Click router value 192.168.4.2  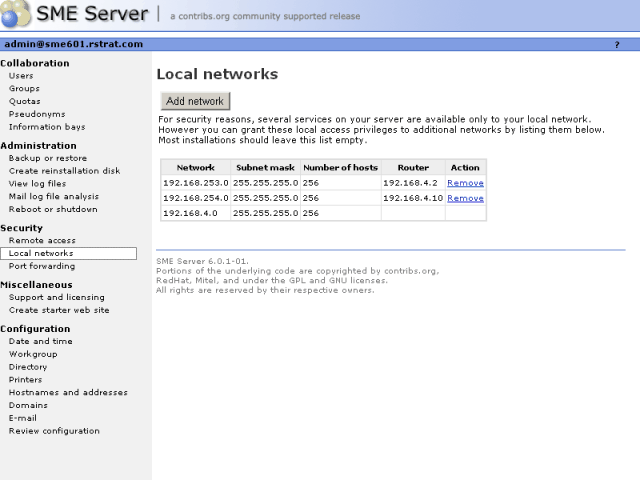[x=410, y=183]
